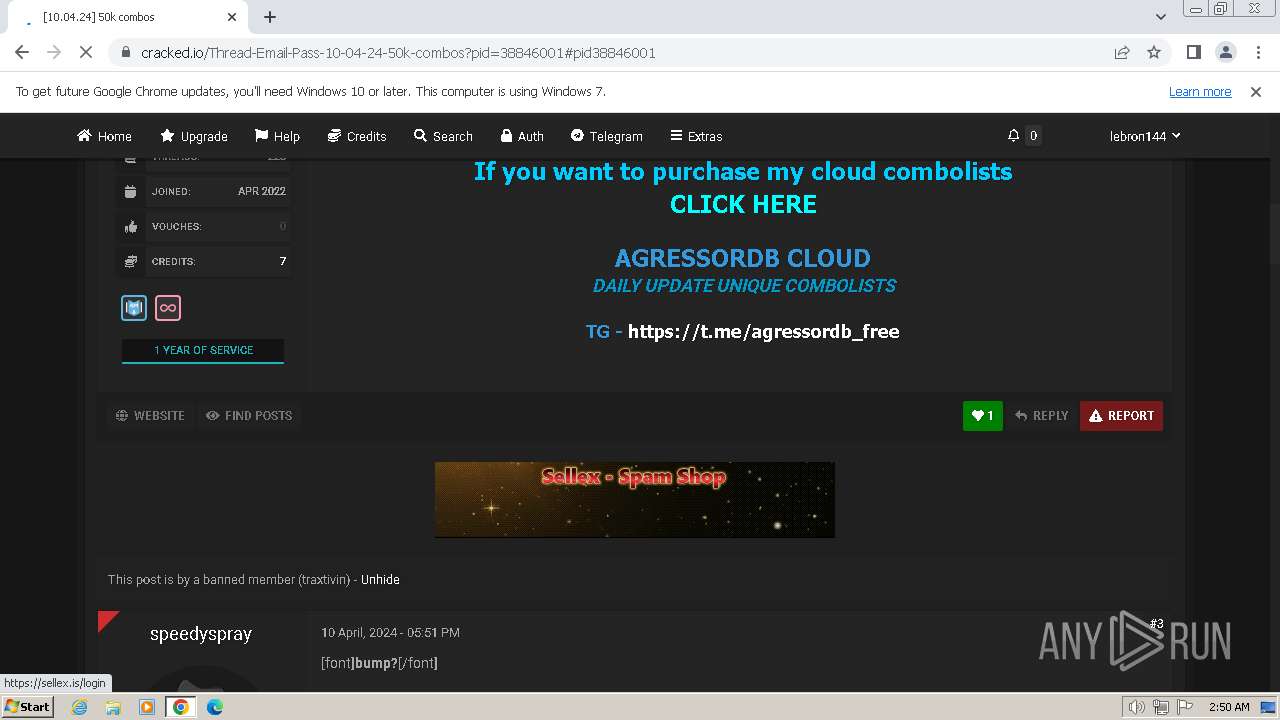Expand the Extras menu
This screenshot has height=720, width=1280.
[x=696, y=136]
